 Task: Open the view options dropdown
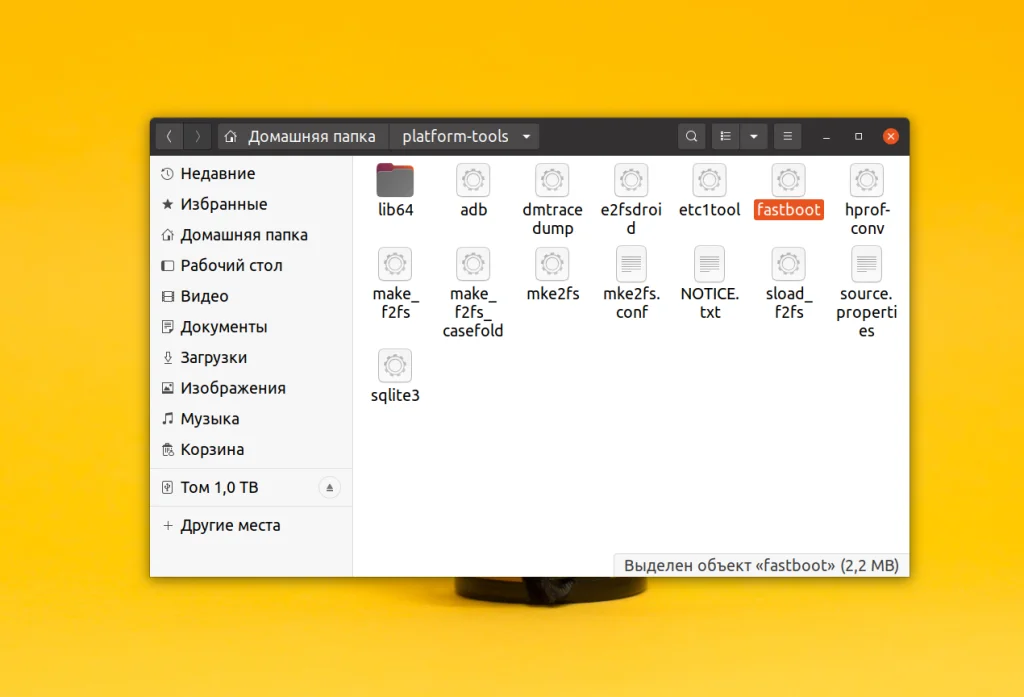[753, 136]
